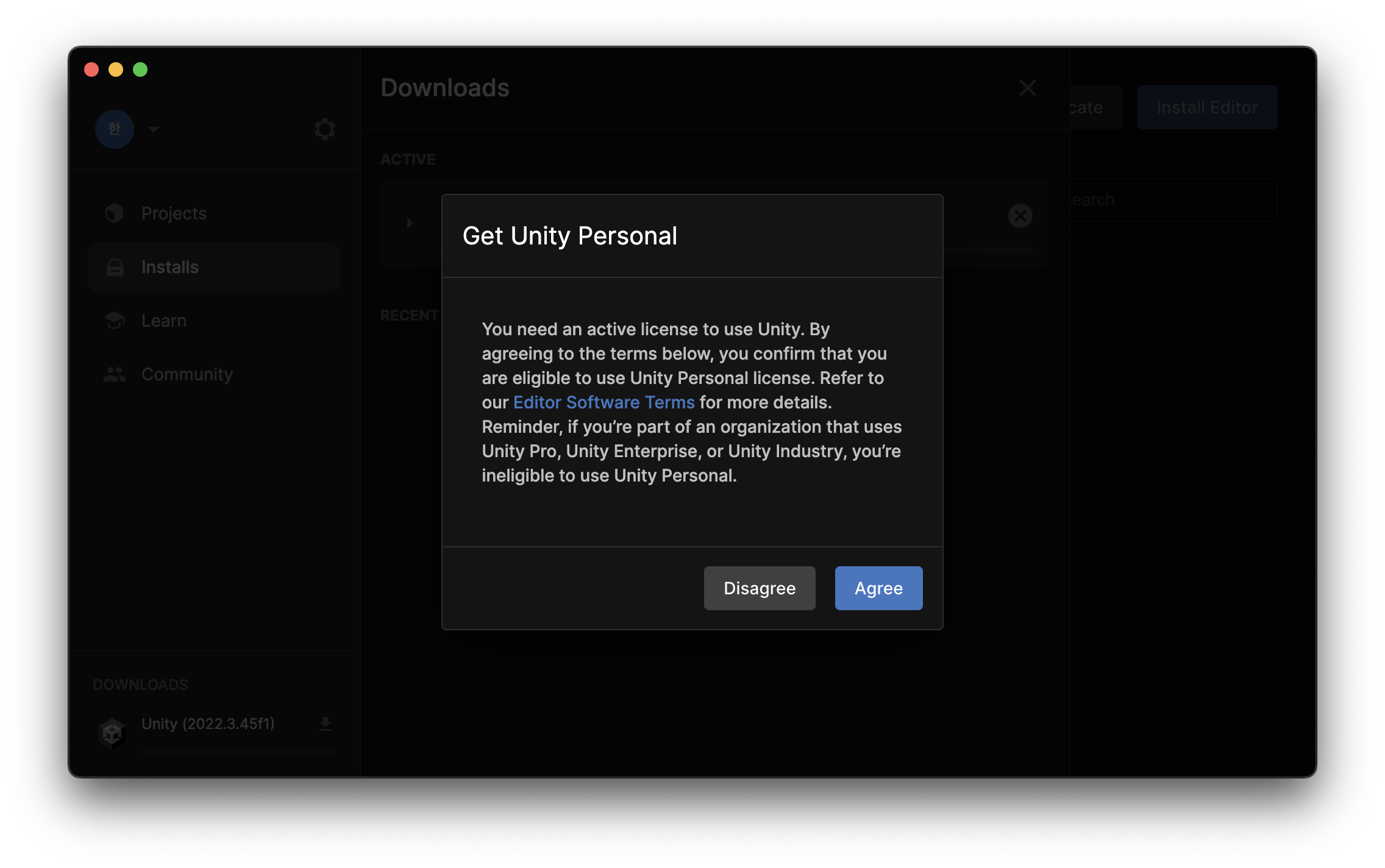This screenshot has height=868, width=1385.
Task: Click the Learn graduation cap icon
Action: tap(115, 320)
